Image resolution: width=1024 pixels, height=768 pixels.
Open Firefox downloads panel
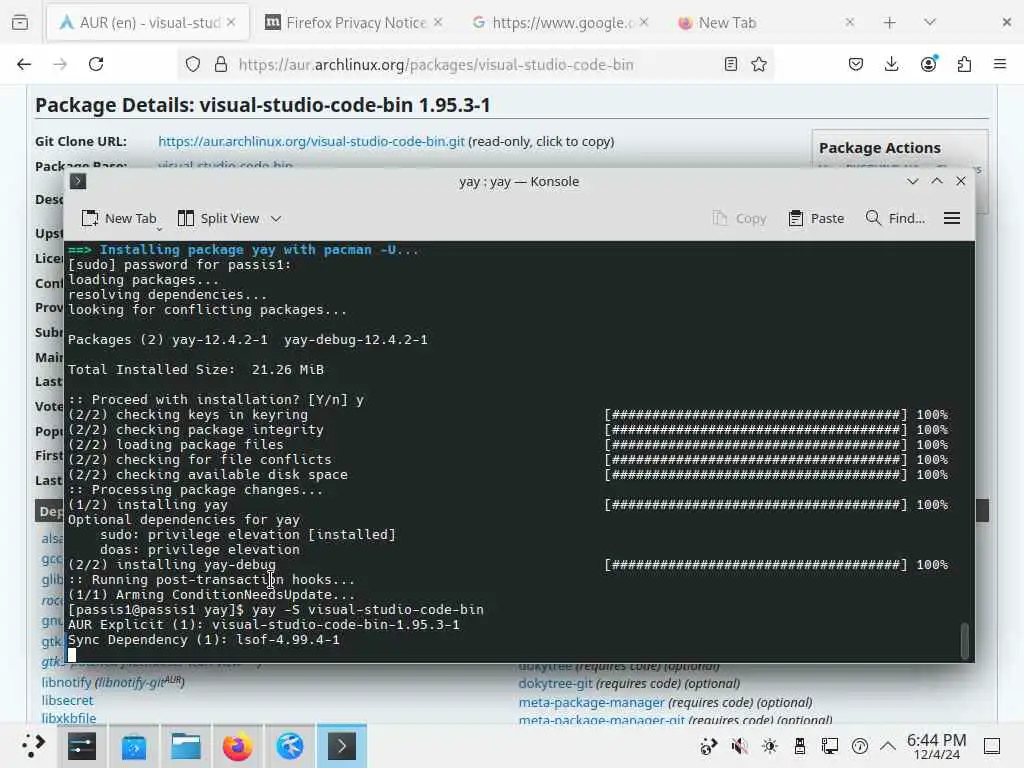[x=891, y=64]
